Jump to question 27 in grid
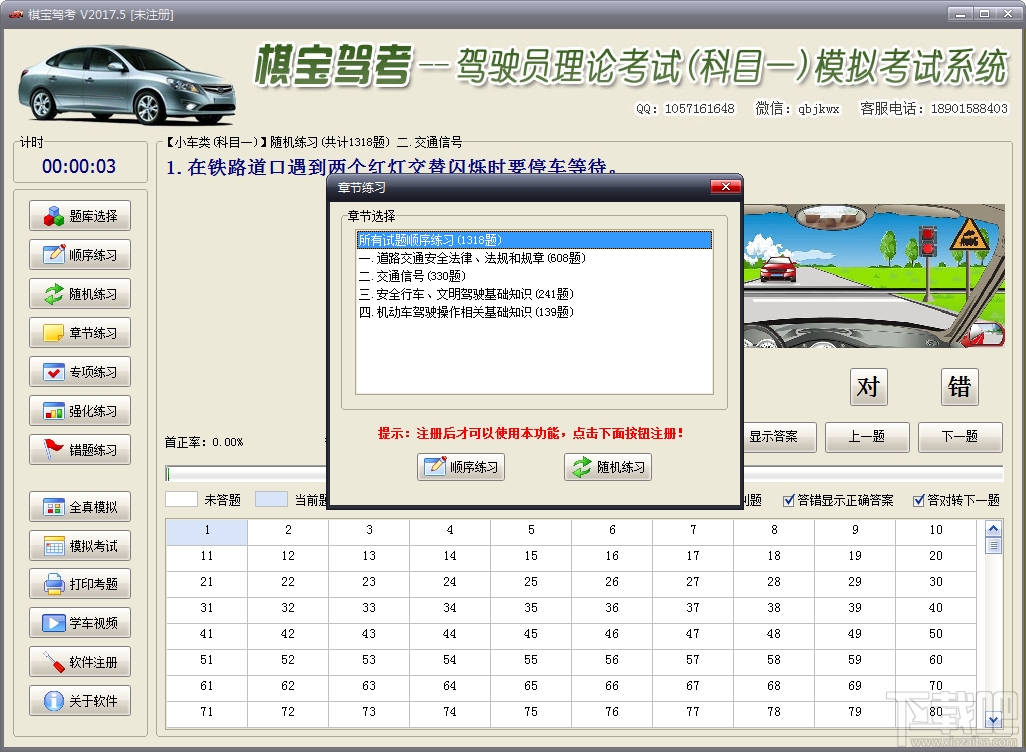Image resolution: width=1026 pixels, height=752 pixels. pos(693,582)
